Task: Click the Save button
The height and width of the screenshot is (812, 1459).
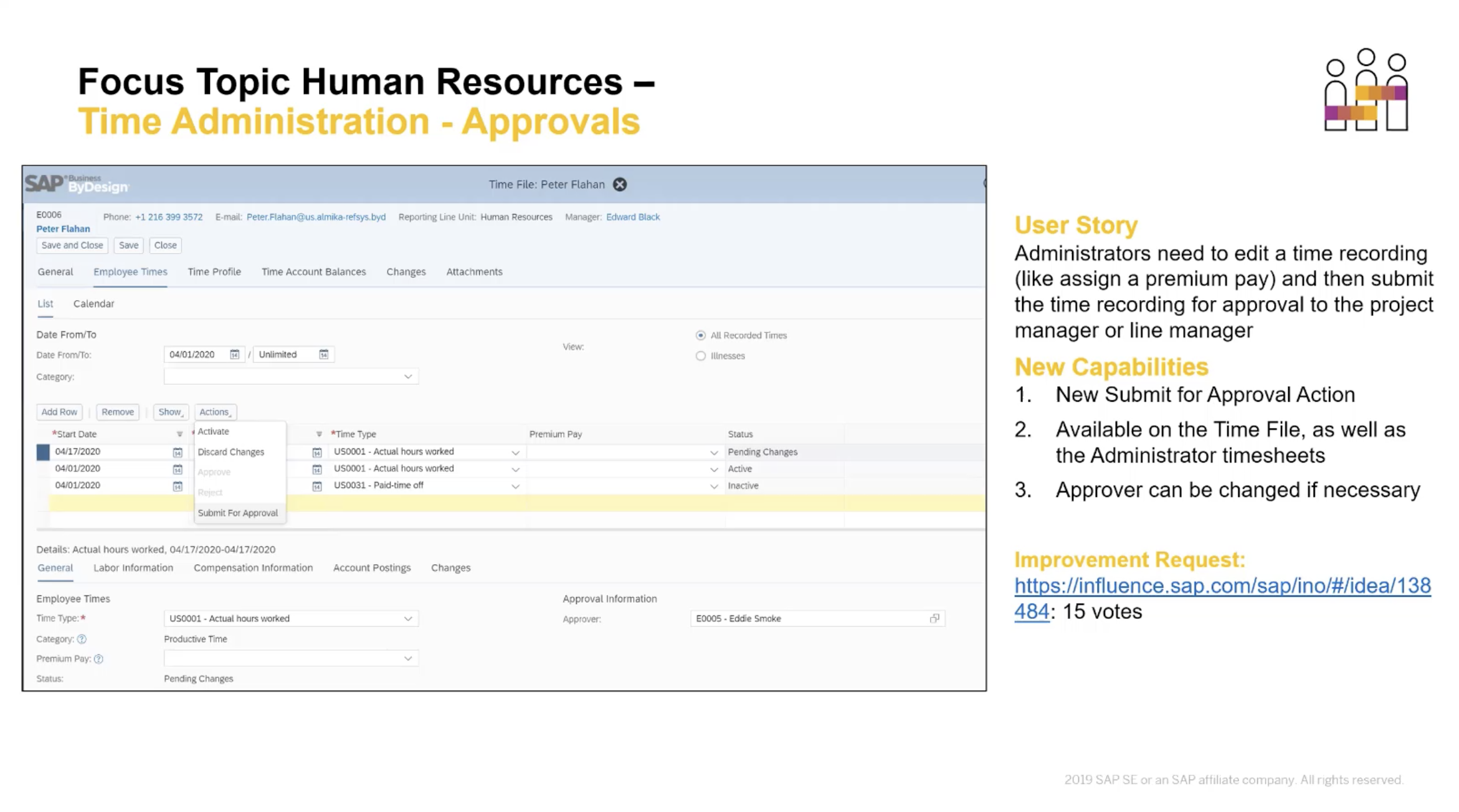Action: tap(128, 245)
